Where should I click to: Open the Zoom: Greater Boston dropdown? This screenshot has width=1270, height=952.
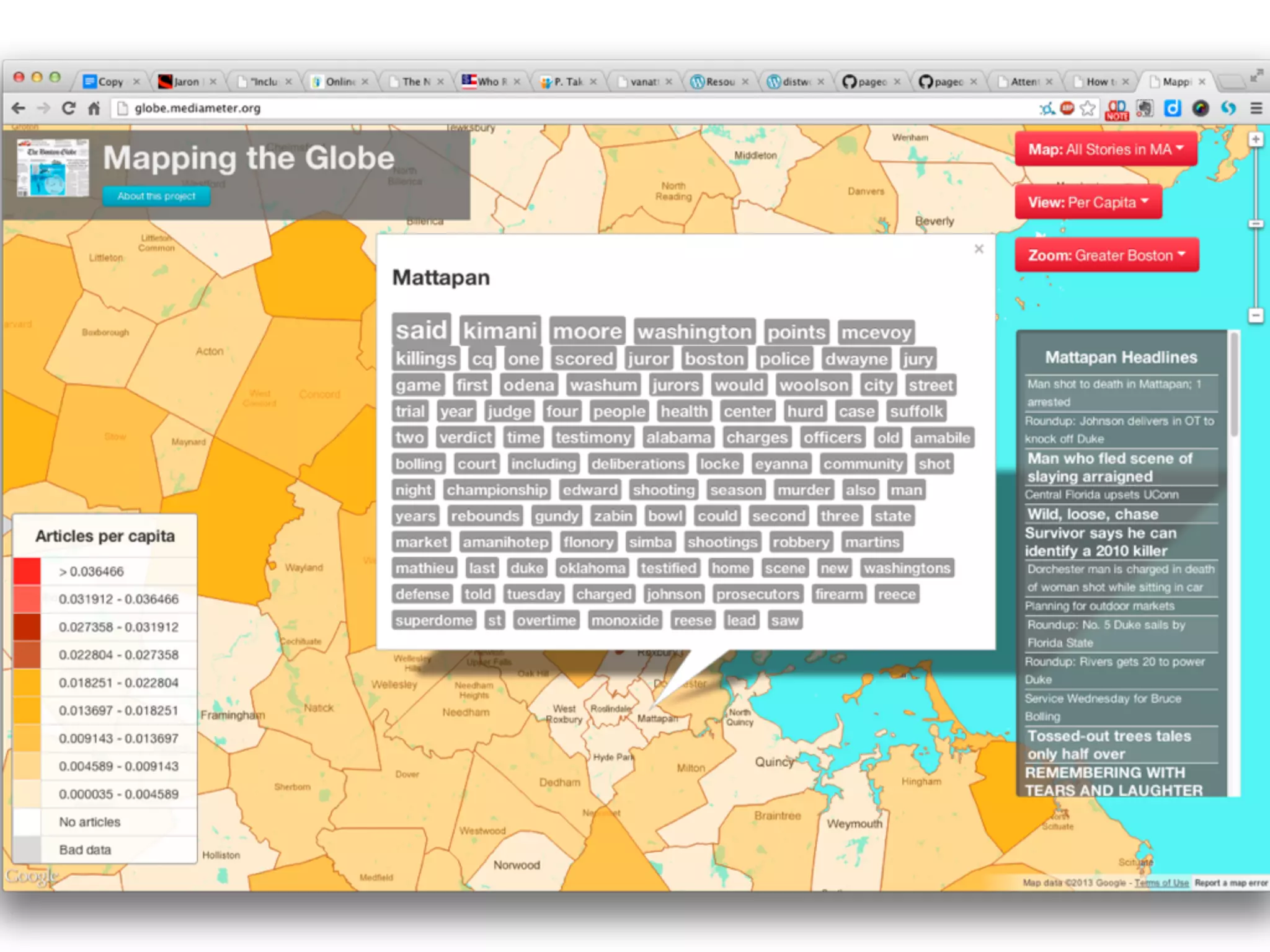point(1106,255)
